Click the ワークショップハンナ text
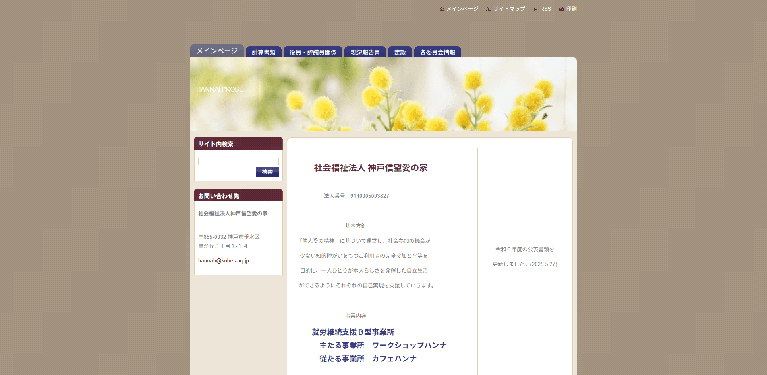Viewport: 767px width, 375px height. click(x=409, y=345)
